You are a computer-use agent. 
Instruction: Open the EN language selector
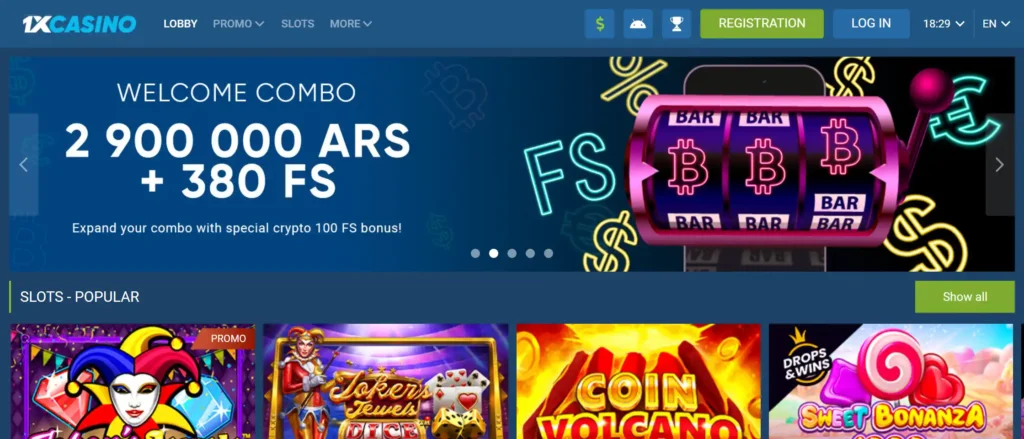(x=996, y=24)
